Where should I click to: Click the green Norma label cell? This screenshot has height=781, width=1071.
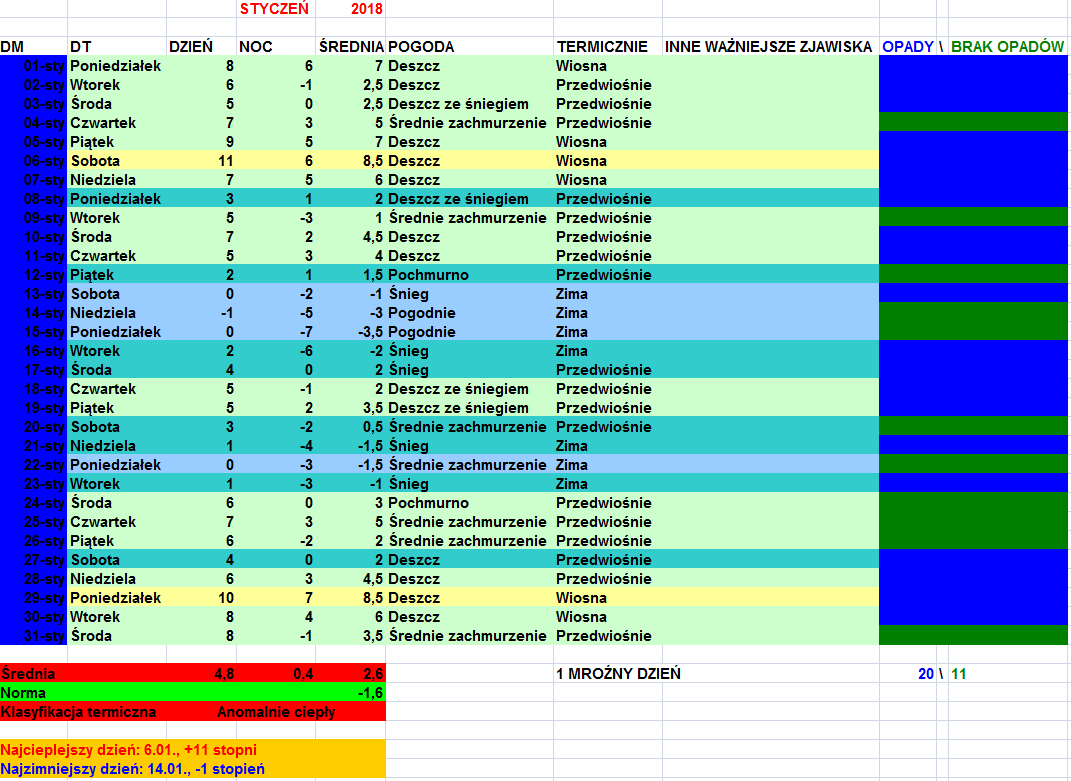click(24, 693)
